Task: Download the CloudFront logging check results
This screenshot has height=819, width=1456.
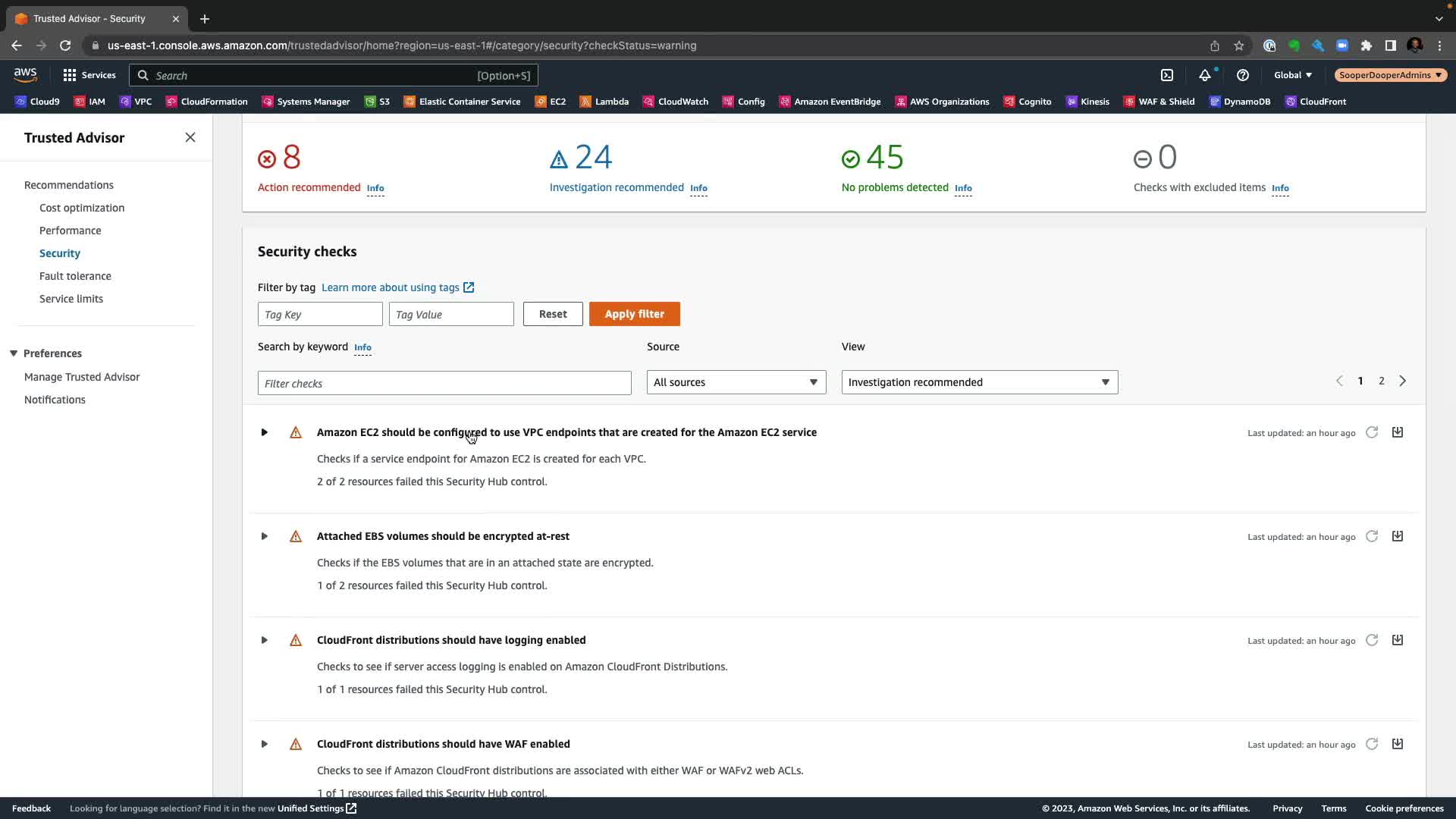Action: pos(1398,640)
